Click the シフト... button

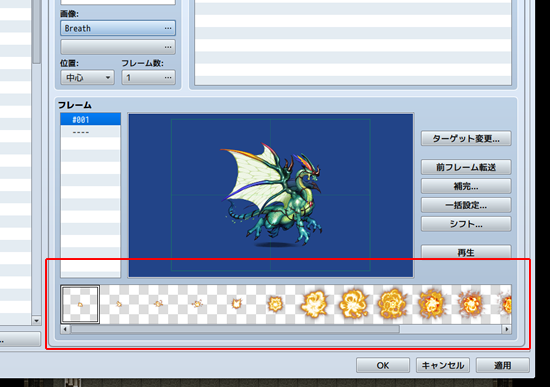[x=466, y=224]
